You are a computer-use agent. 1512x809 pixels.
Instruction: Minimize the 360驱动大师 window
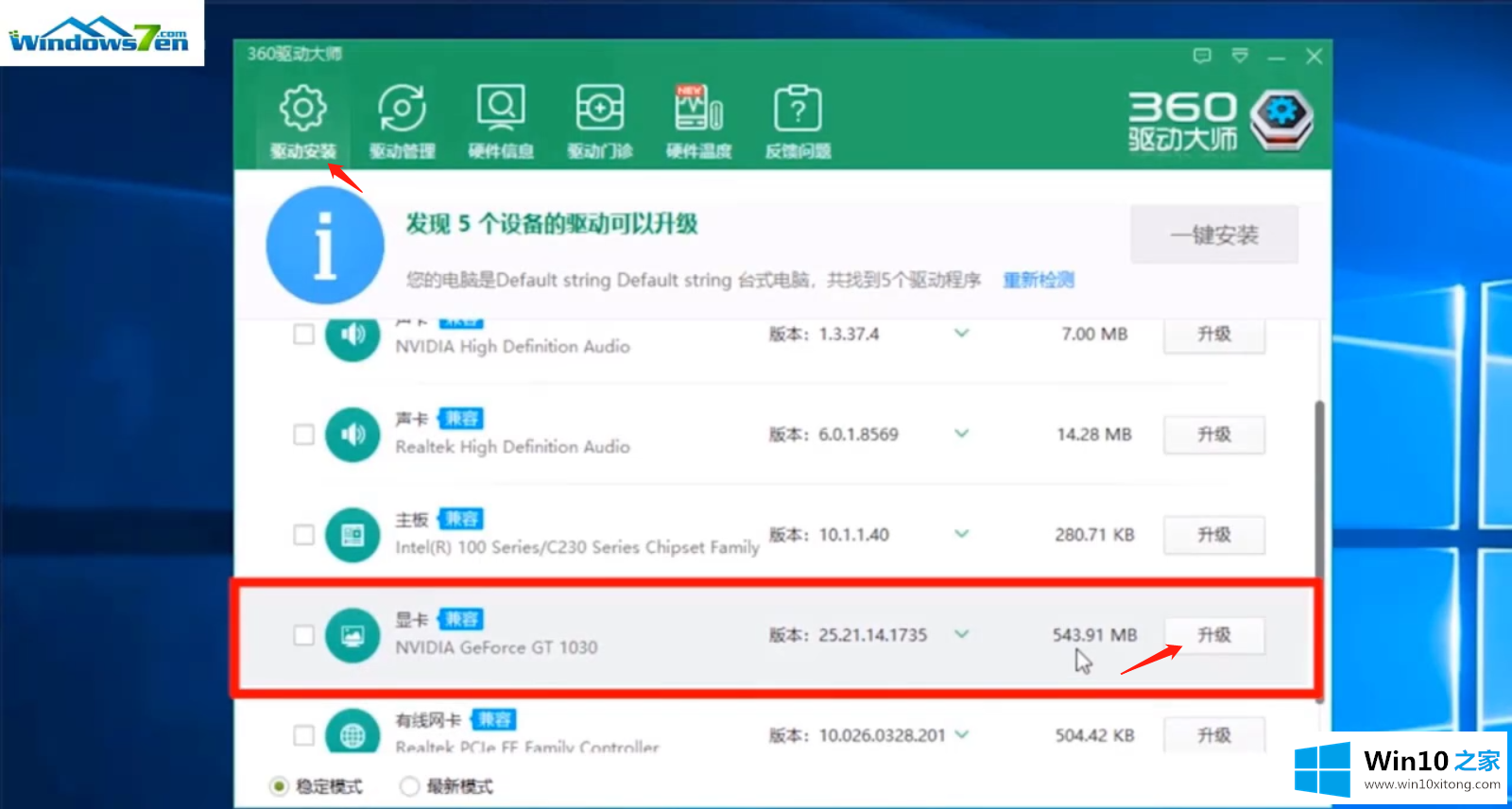pos(1277,57)
